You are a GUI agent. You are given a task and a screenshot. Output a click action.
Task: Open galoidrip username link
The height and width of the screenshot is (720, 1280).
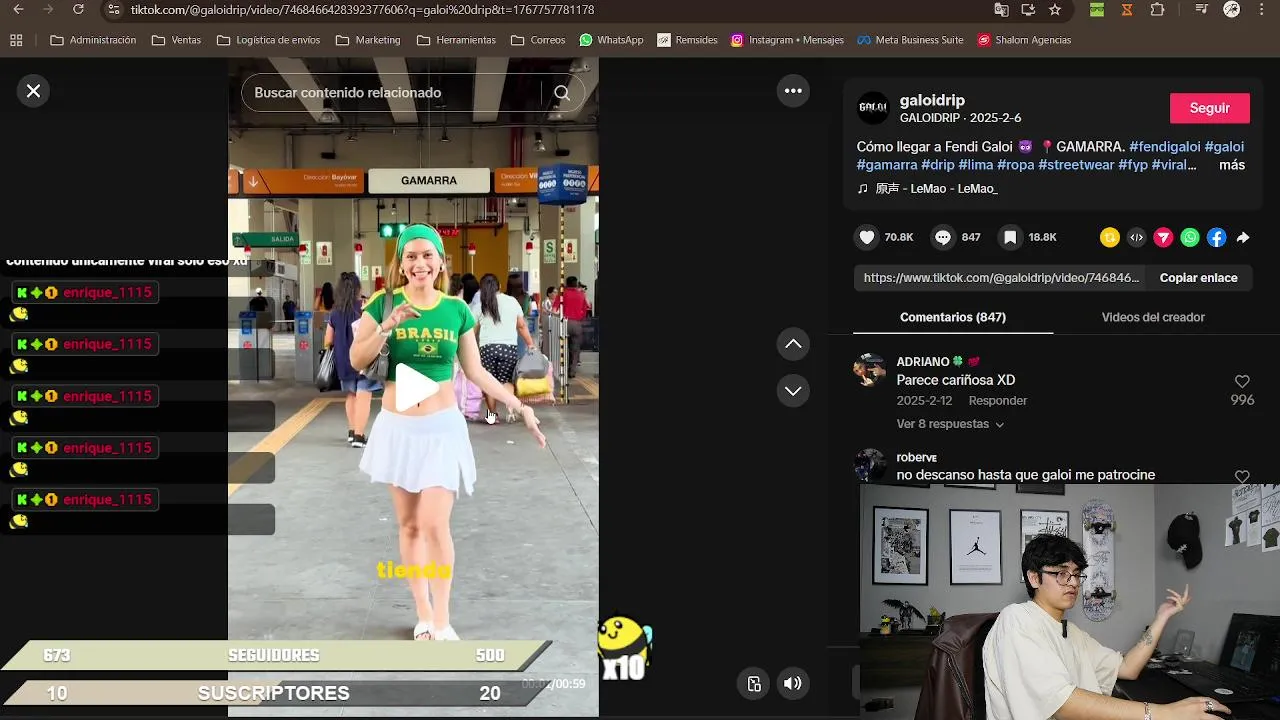[x=932, y=100]
